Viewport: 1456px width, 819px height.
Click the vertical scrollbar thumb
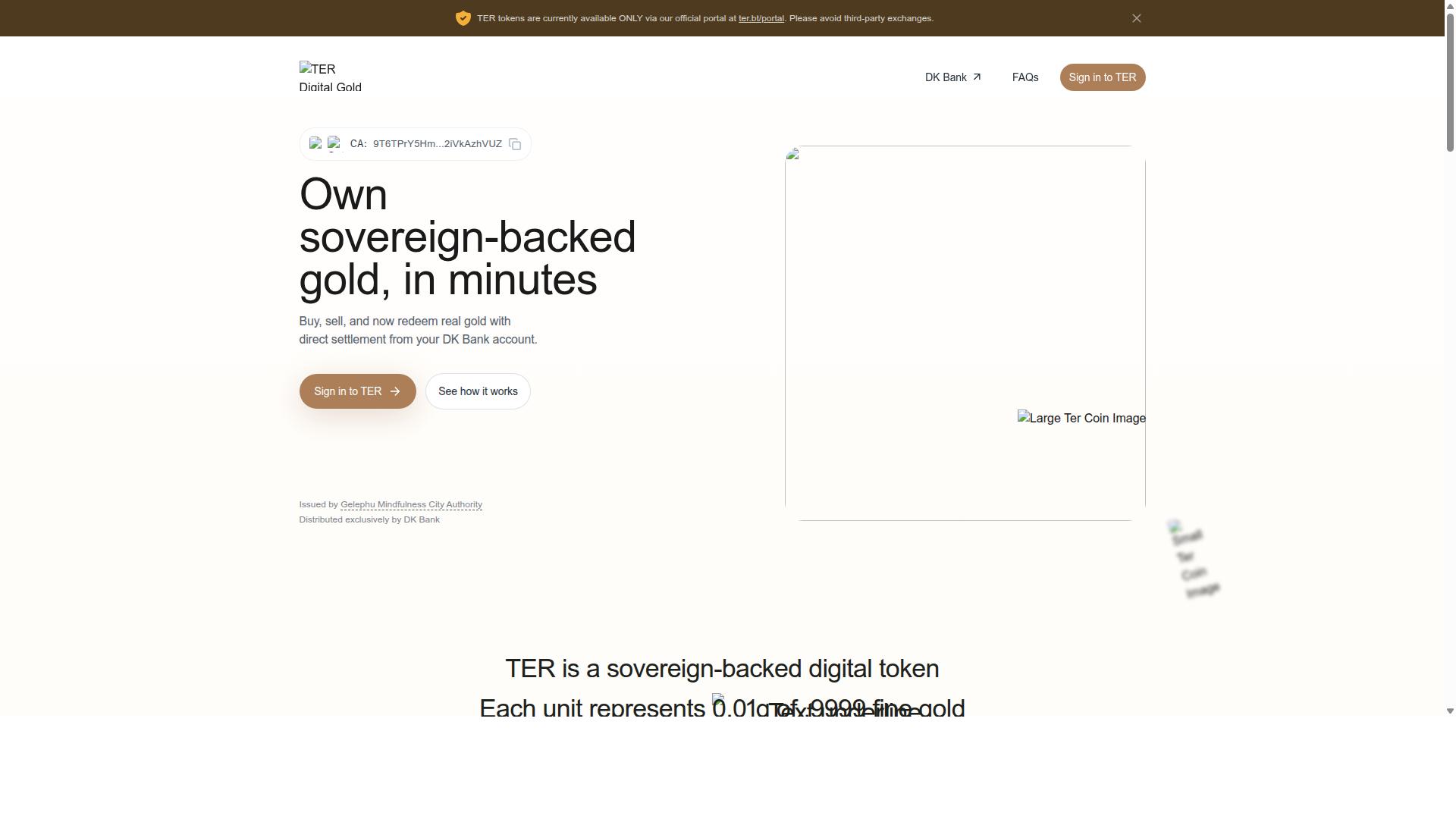[x=1450, y=81]
